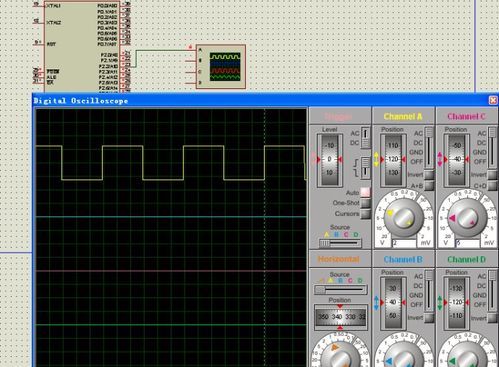The width and height of the screenshot is (499, 367).
Task: Toggle the Channel A Invert button
Action: 429,174
